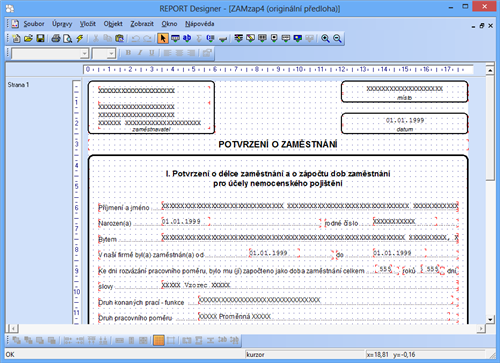This screenshot has width=500, height=363.
Task: Click the horizontal scrollbar right arrow
Action: click(x=481, y=329)
